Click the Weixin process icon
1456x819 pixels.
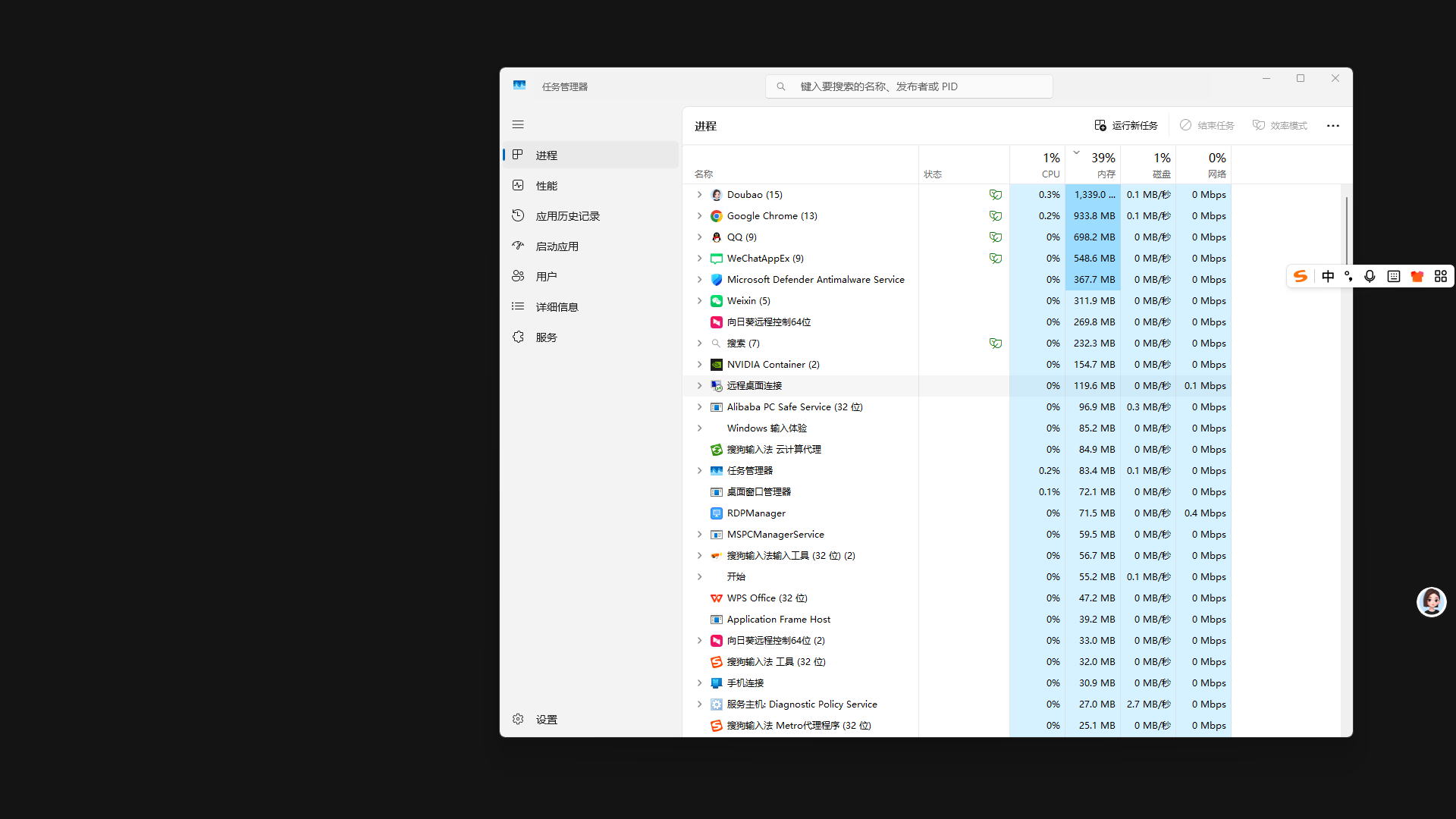(716, 301)
